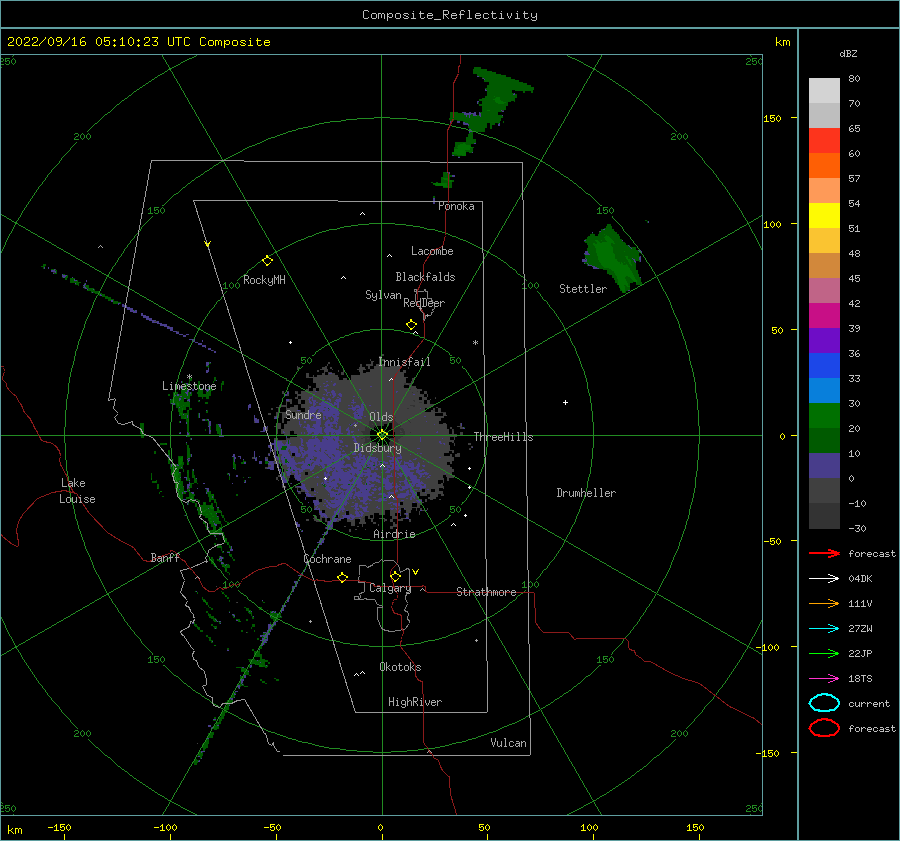
Task: Click the yellow diamond marker below RedDeer
Action: 411,325
